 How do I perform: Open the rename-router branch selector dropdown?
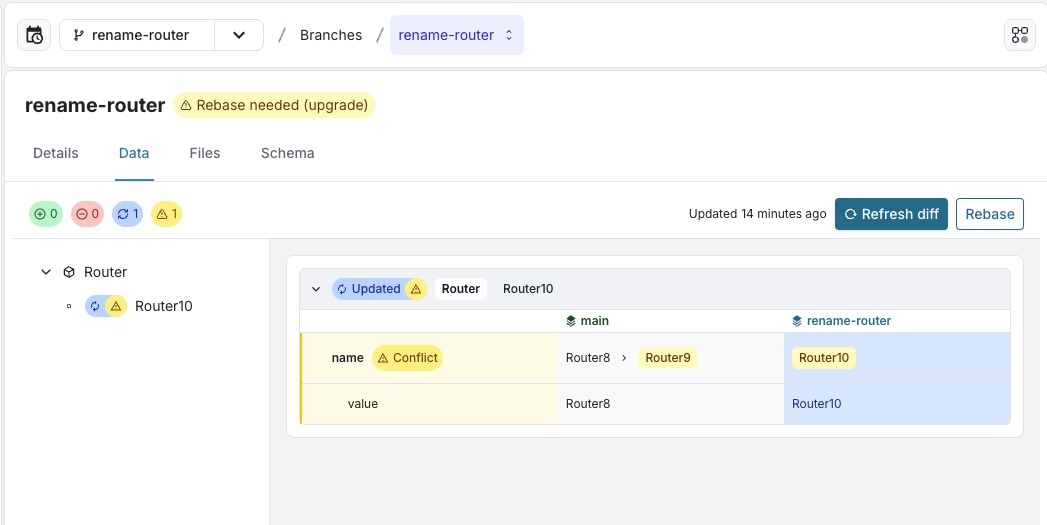[x=239, y=35]
